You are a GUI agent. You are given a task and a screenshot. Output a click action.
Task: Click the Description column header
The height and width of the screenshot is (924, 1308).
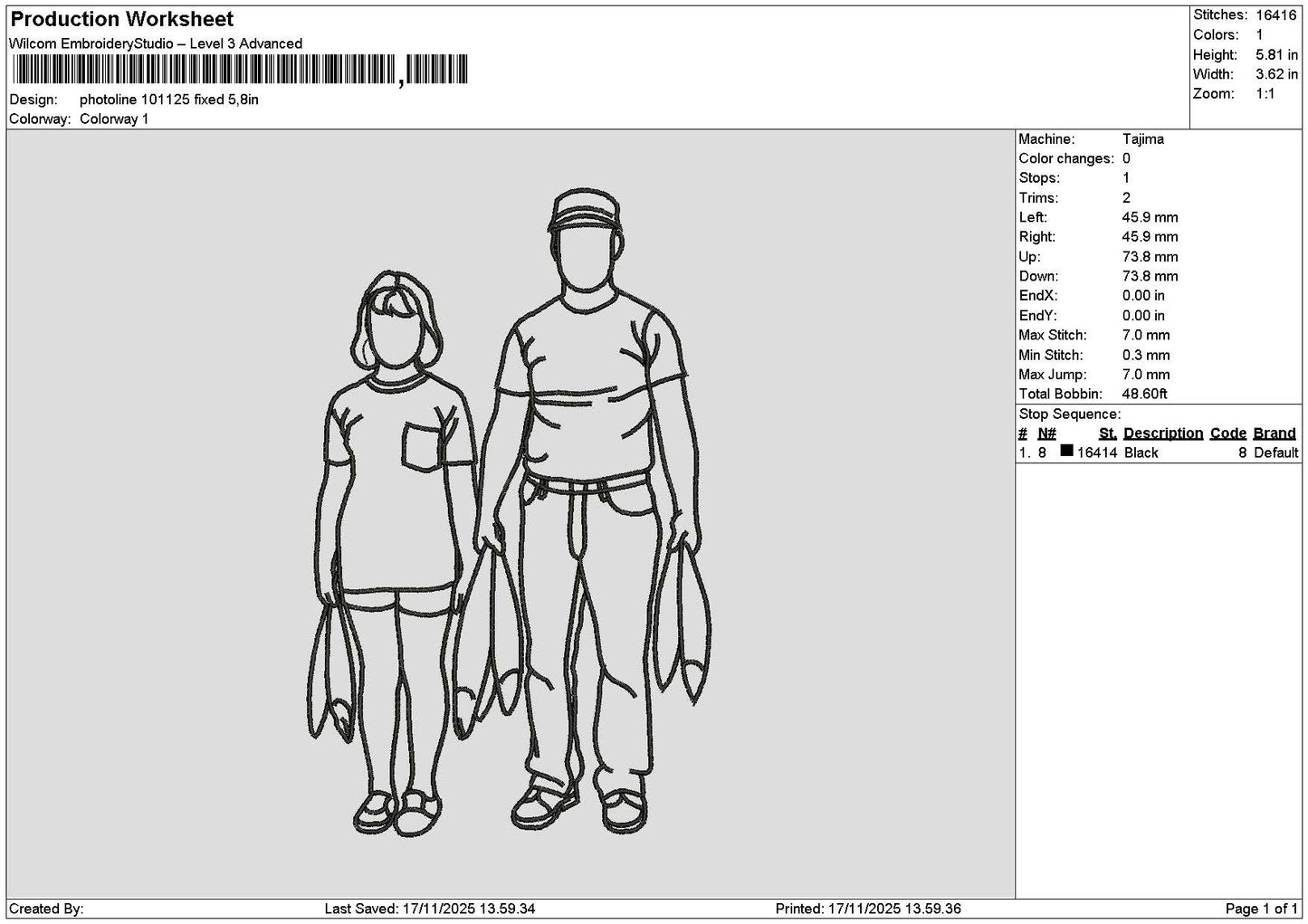pyautogui.click(x=1163, y=433)
